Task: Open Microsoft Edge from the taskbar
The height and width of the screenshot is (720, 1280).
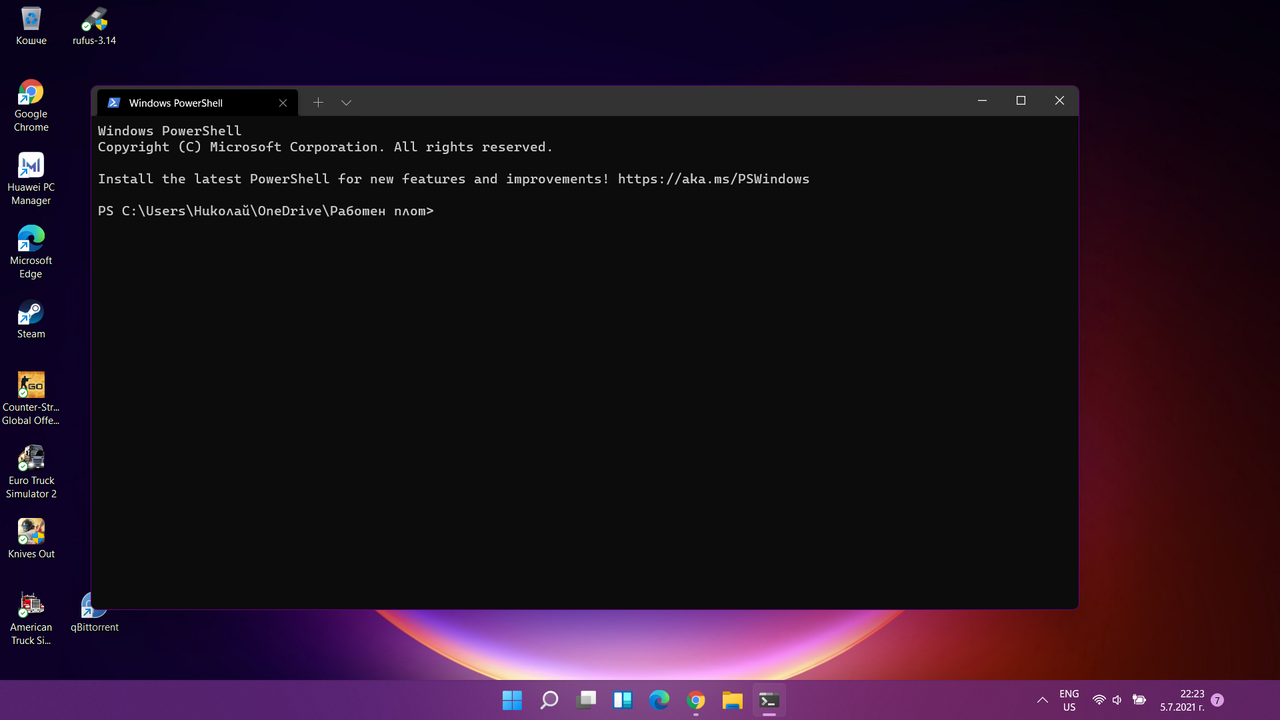Action: point(659,700)
